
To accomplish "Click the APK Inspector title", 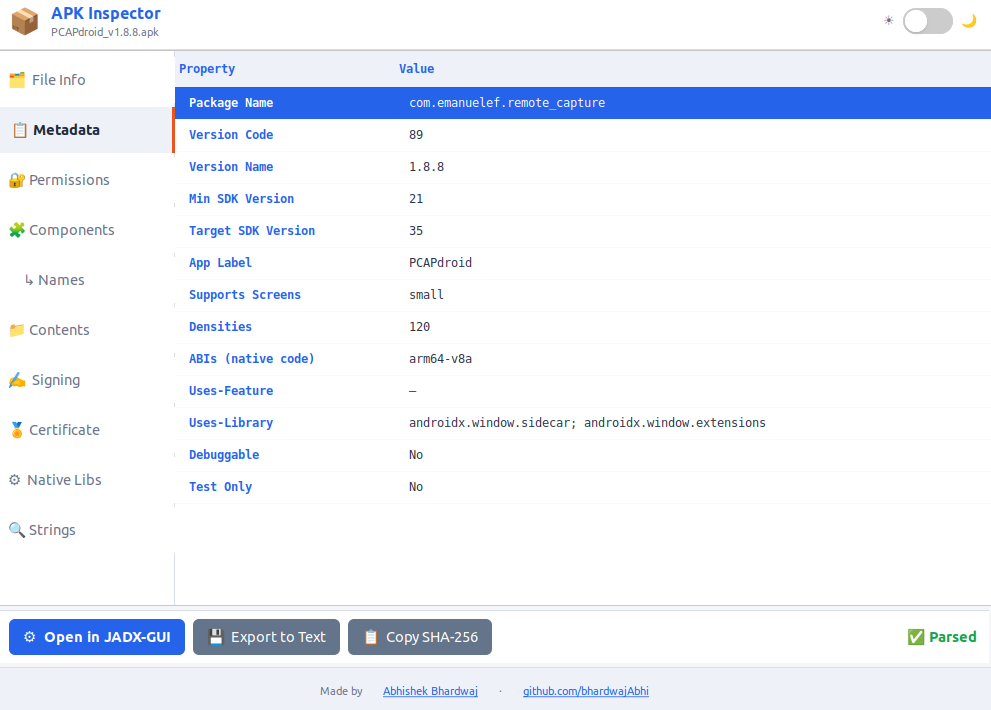I will pos(106,13).
